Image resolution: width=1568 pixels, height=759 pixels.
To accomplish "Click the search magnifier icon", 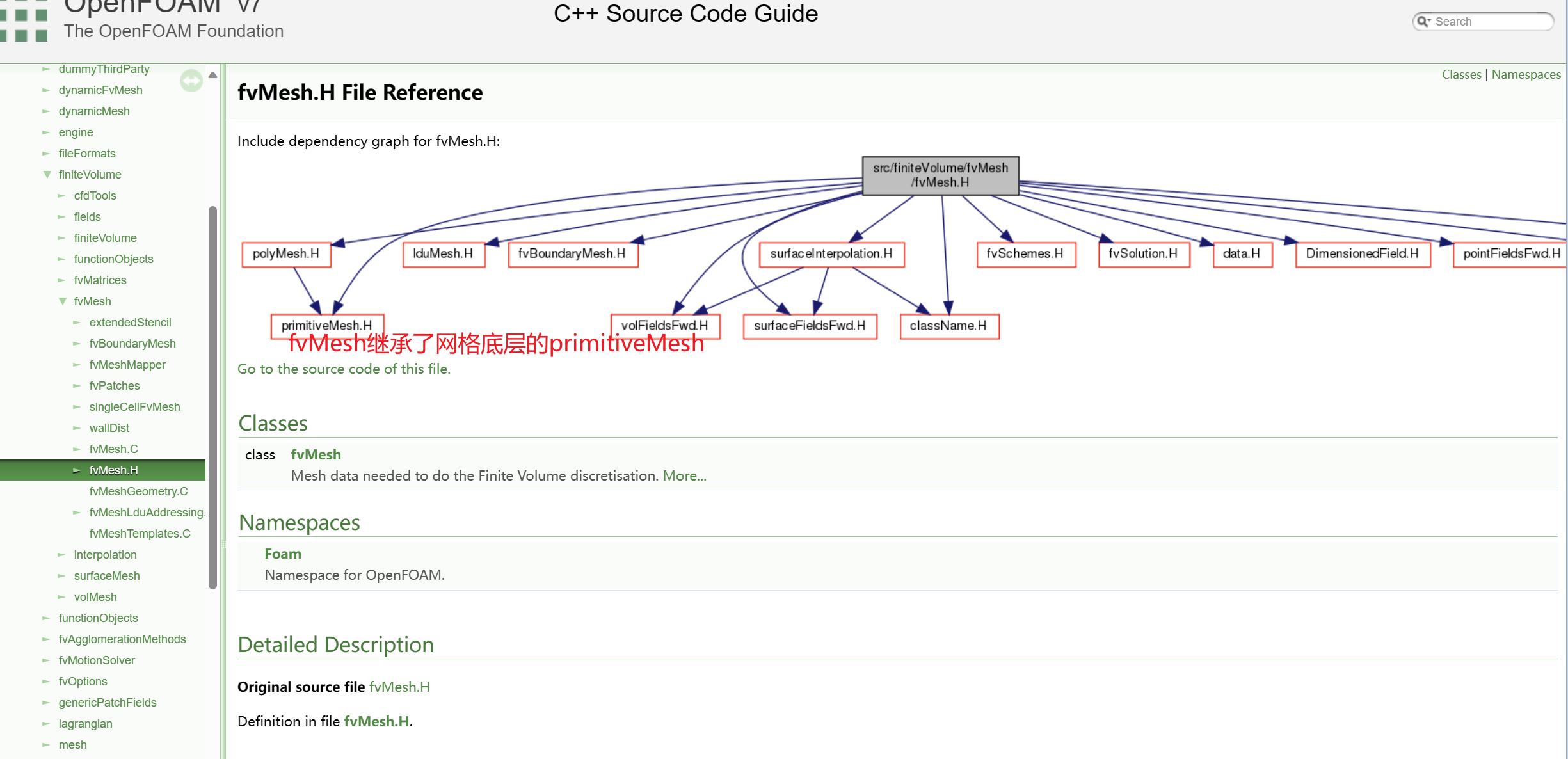I will point(1423,22).
